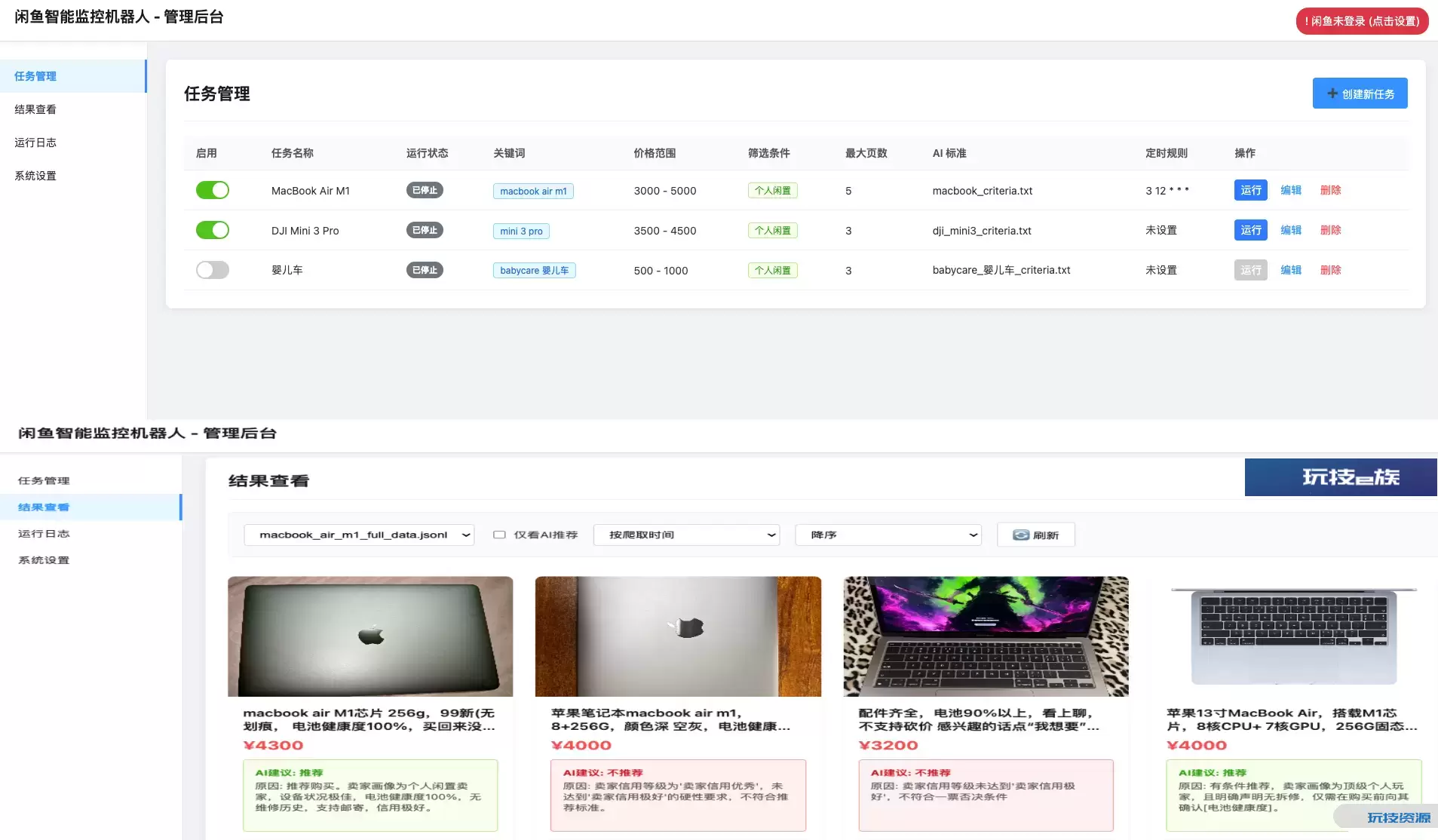Select 任务管理 in the lower window sidebar
Screen dimensions: 1438x840
(x=90, y=480)
